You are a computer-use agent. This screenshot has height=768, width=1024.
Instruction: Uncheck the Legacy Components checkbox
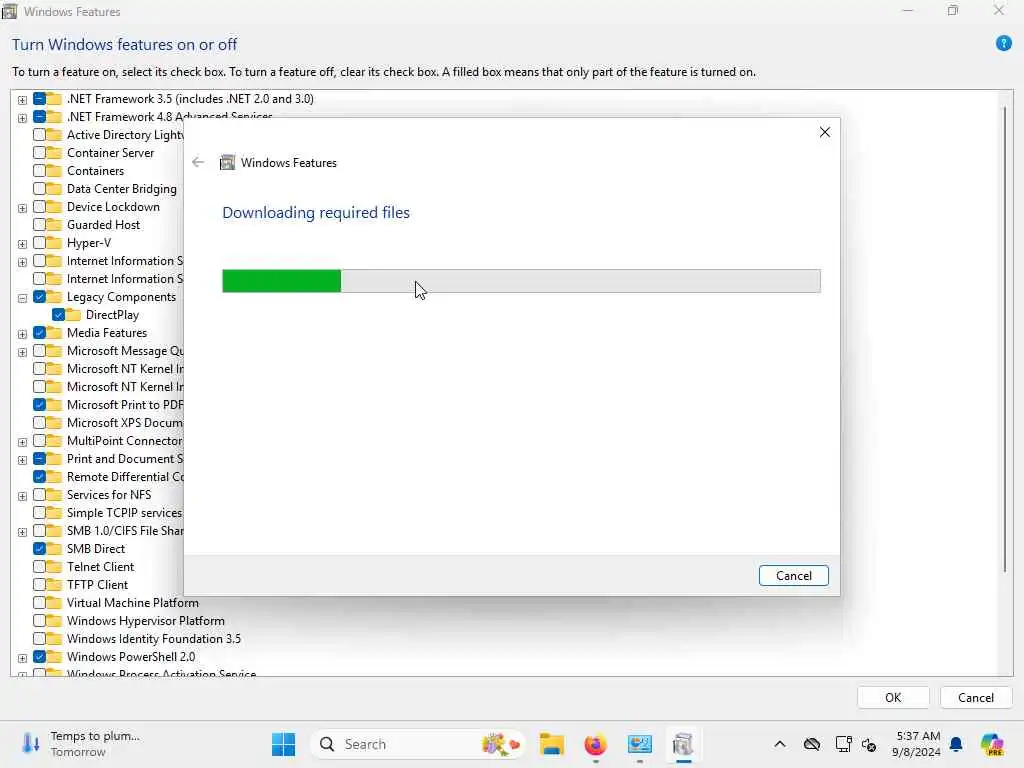pos(39,296)
